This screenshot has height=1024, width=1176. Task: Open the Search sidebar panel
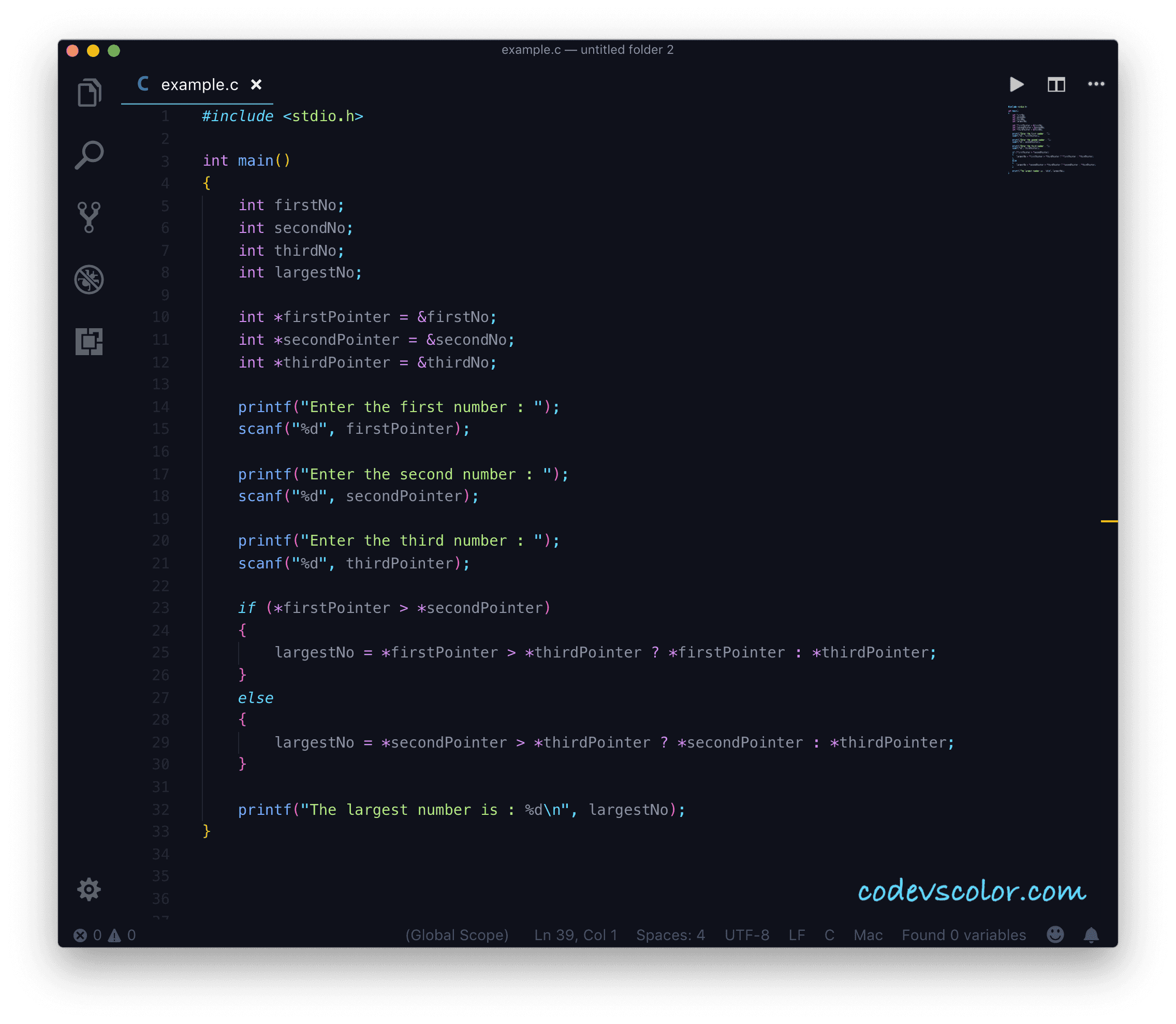(89, 155)
